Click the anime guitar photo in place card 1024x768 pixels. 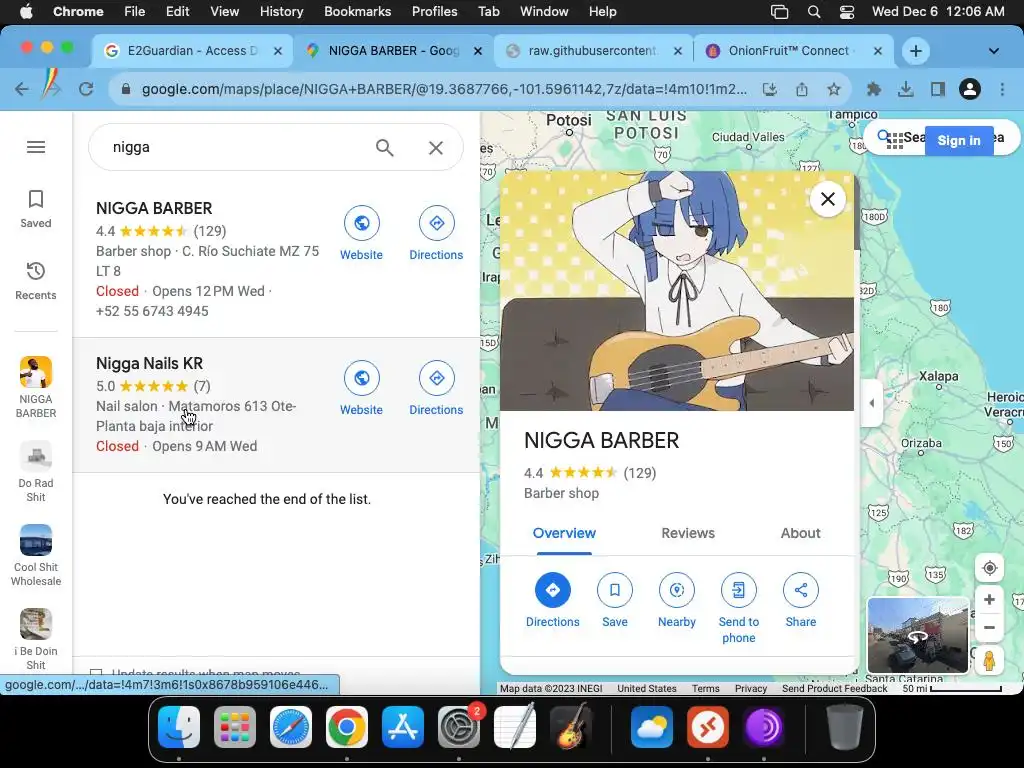(x=677, y=291)
